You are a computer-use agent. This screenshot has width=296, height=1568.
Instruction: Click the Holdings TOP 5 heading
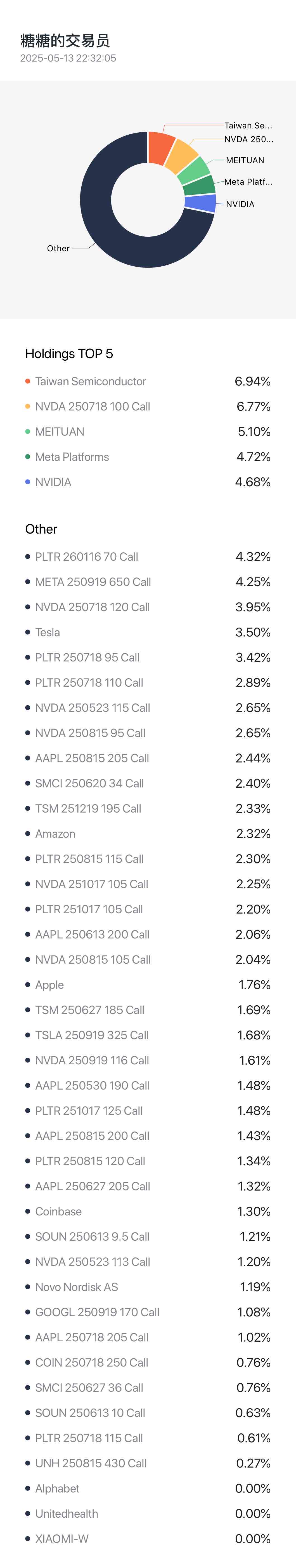pyautogui.click(x=69, y=354)
